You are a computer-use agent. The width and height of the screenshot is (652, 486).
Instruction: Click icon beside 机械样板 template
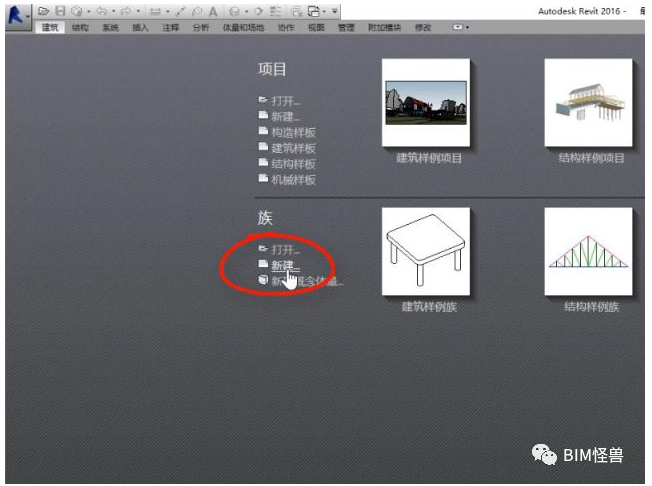263,180
